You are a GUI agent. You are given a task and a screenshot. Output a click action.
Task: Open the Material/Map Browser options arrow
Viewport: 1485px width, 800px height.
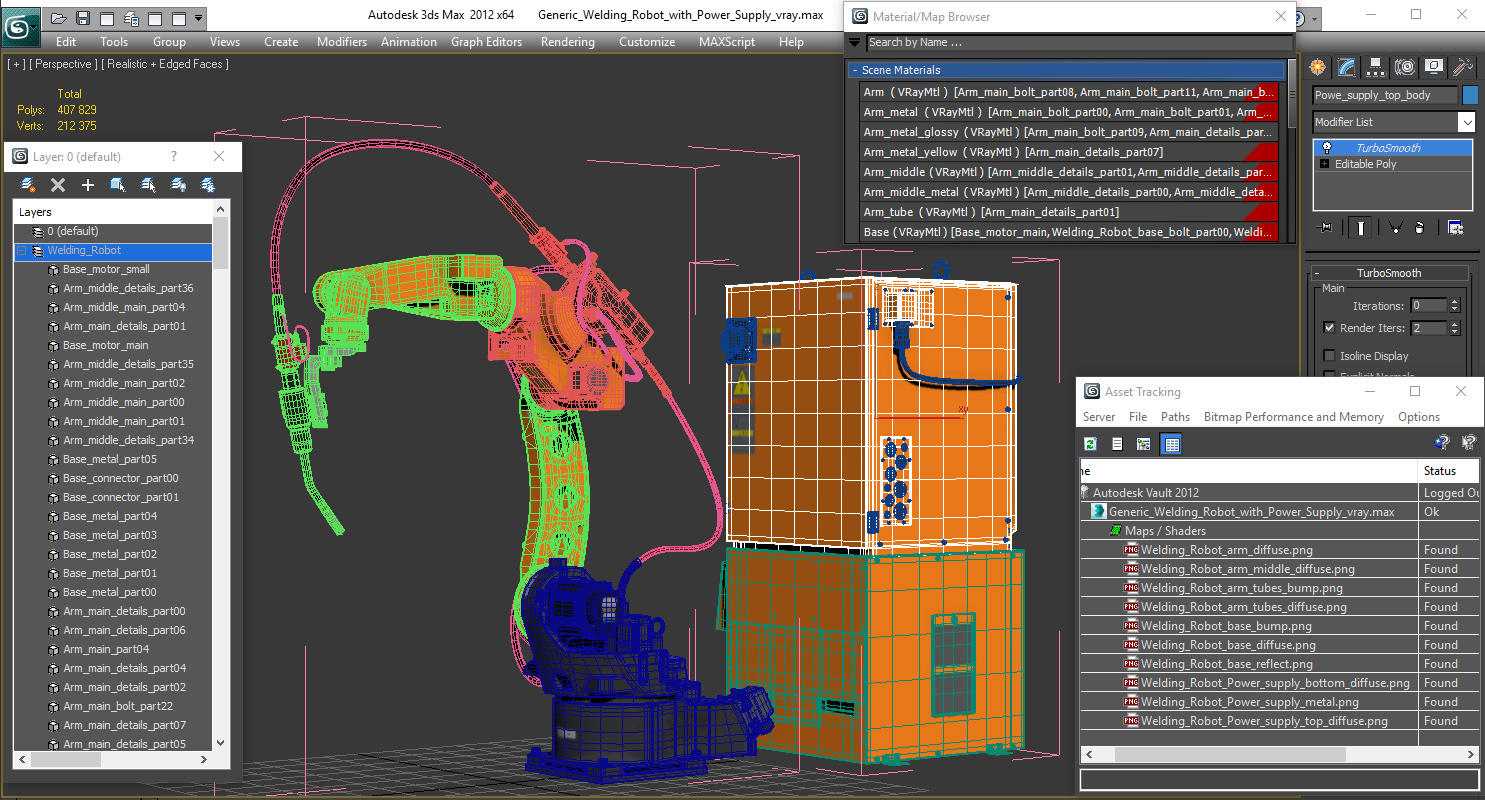click(x=854, y=42)
